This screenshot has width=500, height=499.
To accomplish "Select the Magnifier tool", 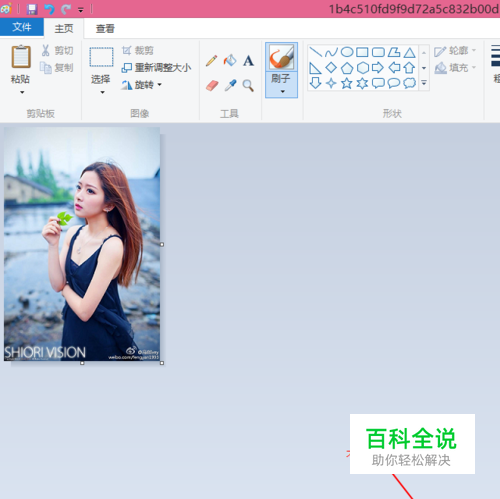I will point(248,86).
